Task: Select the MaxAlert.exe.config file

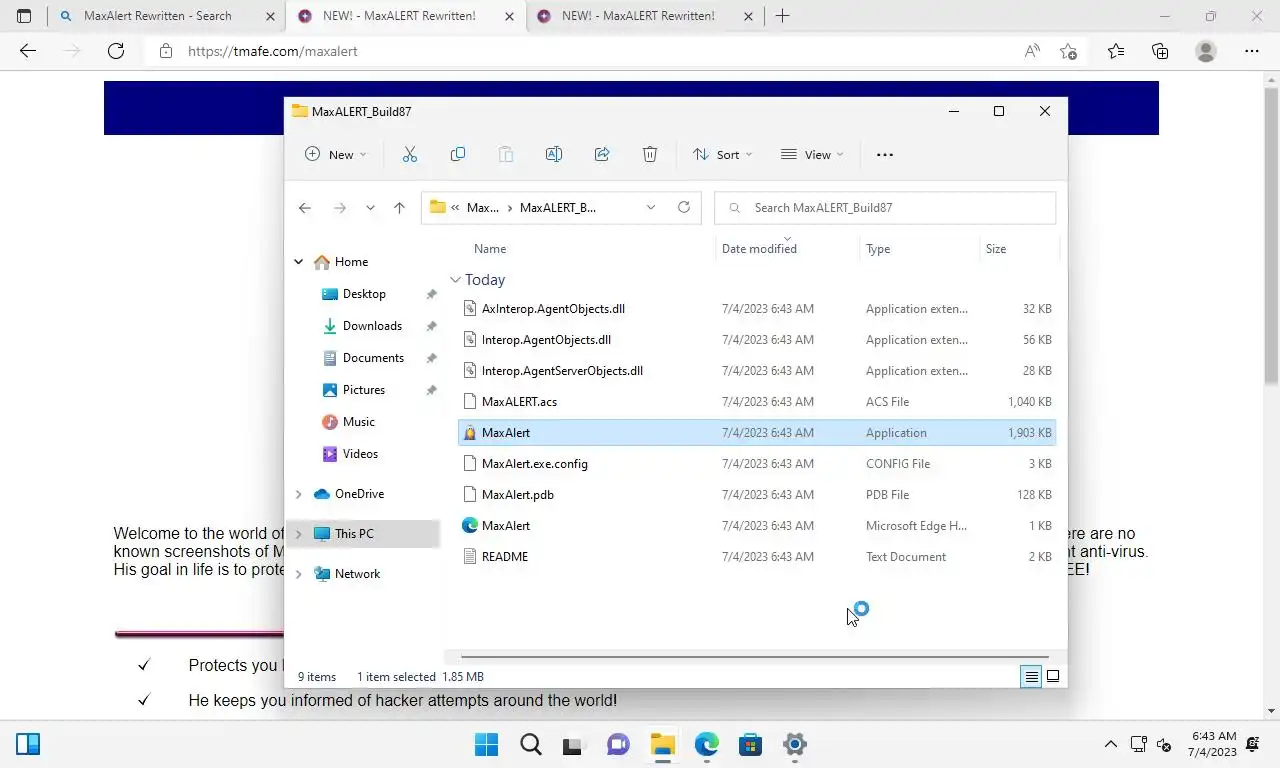Action: click(757, 464)
